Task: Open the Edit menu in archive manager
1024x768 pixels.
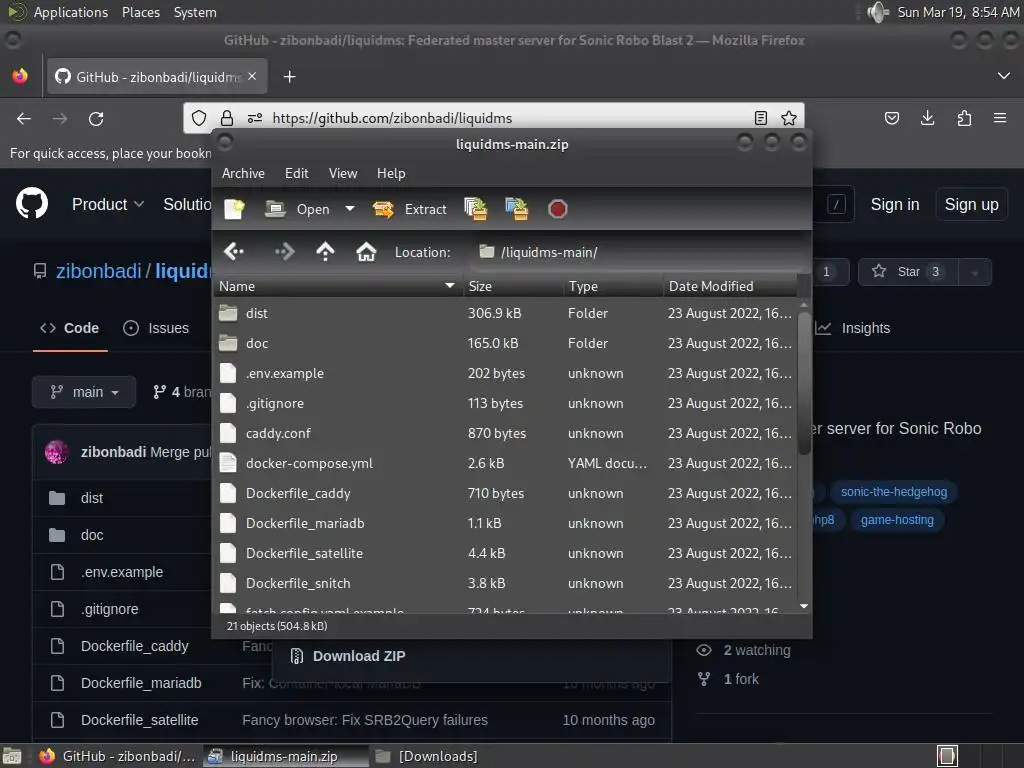Action: (x=296, y=173)
